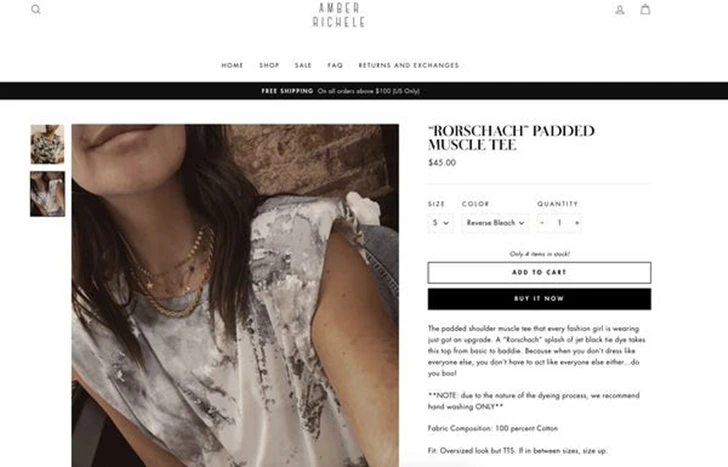Click the Amber Richele logo
Image resolution: width=728 pixels, height=467 pixels.
click(x=339, y=15)
